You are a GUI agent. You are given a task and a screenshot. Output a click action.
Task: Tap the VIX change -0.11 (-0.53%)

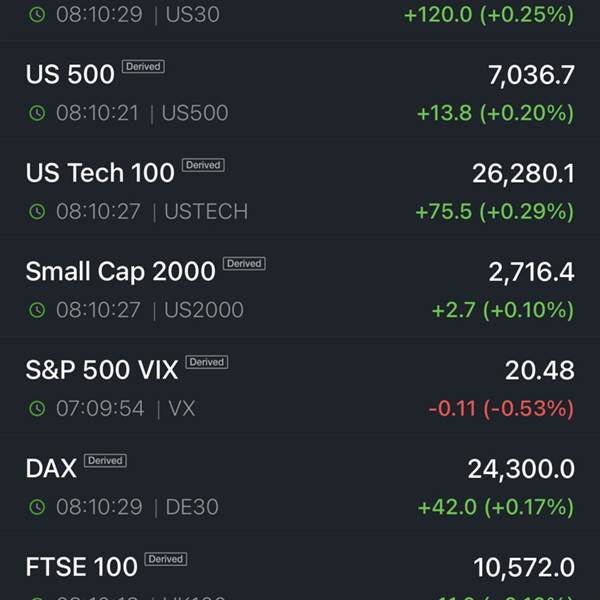point(501,408)
